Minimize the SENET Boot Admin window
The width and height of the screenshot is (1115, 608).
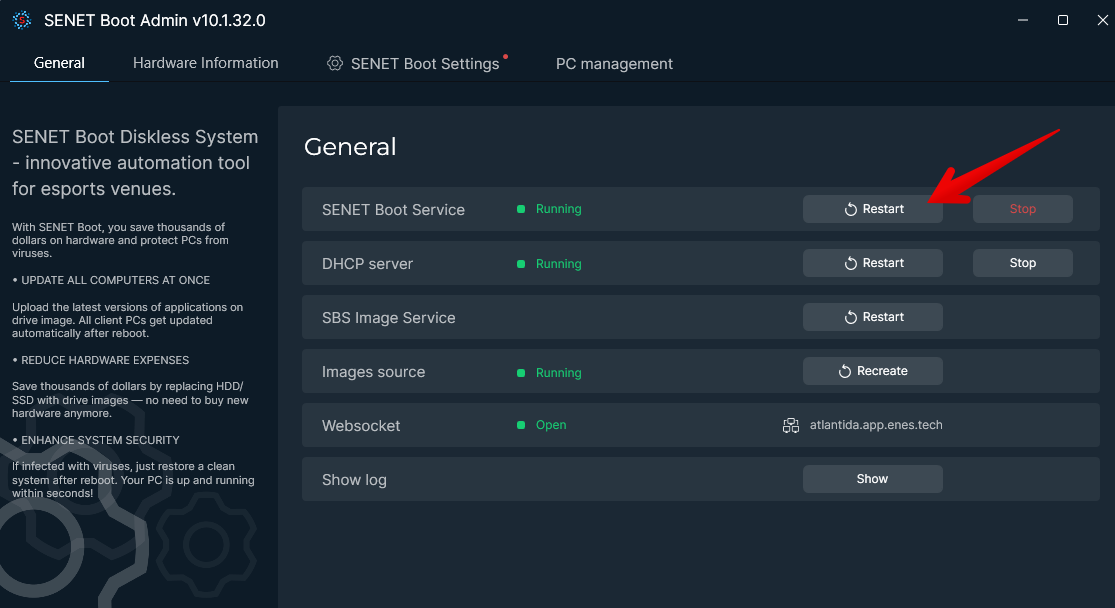pyautogui.click(x=1021, y=19)
